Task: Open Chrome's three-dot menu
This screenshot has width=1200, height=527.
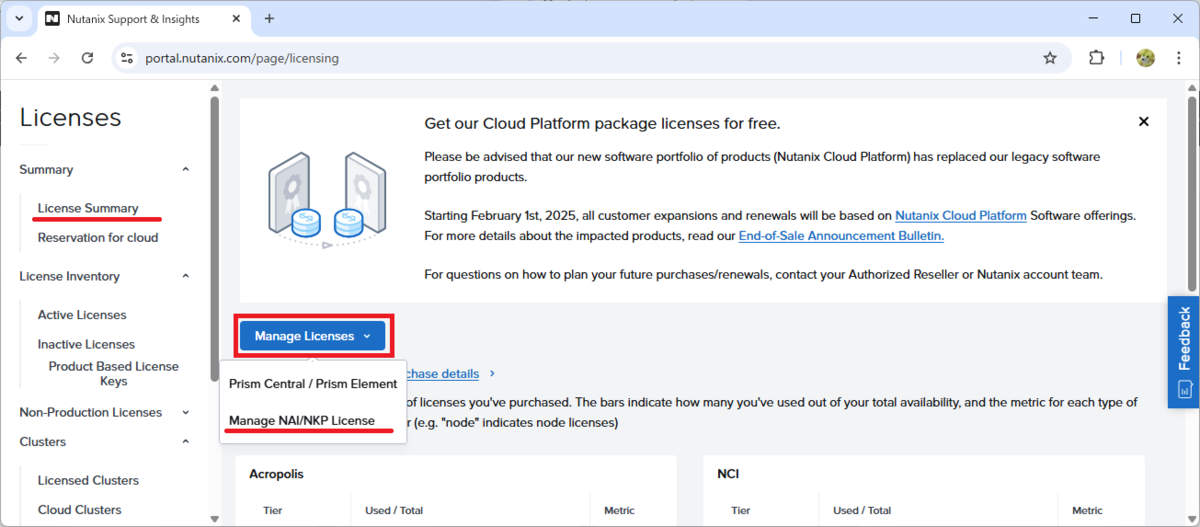Action: click(1178, 58)
